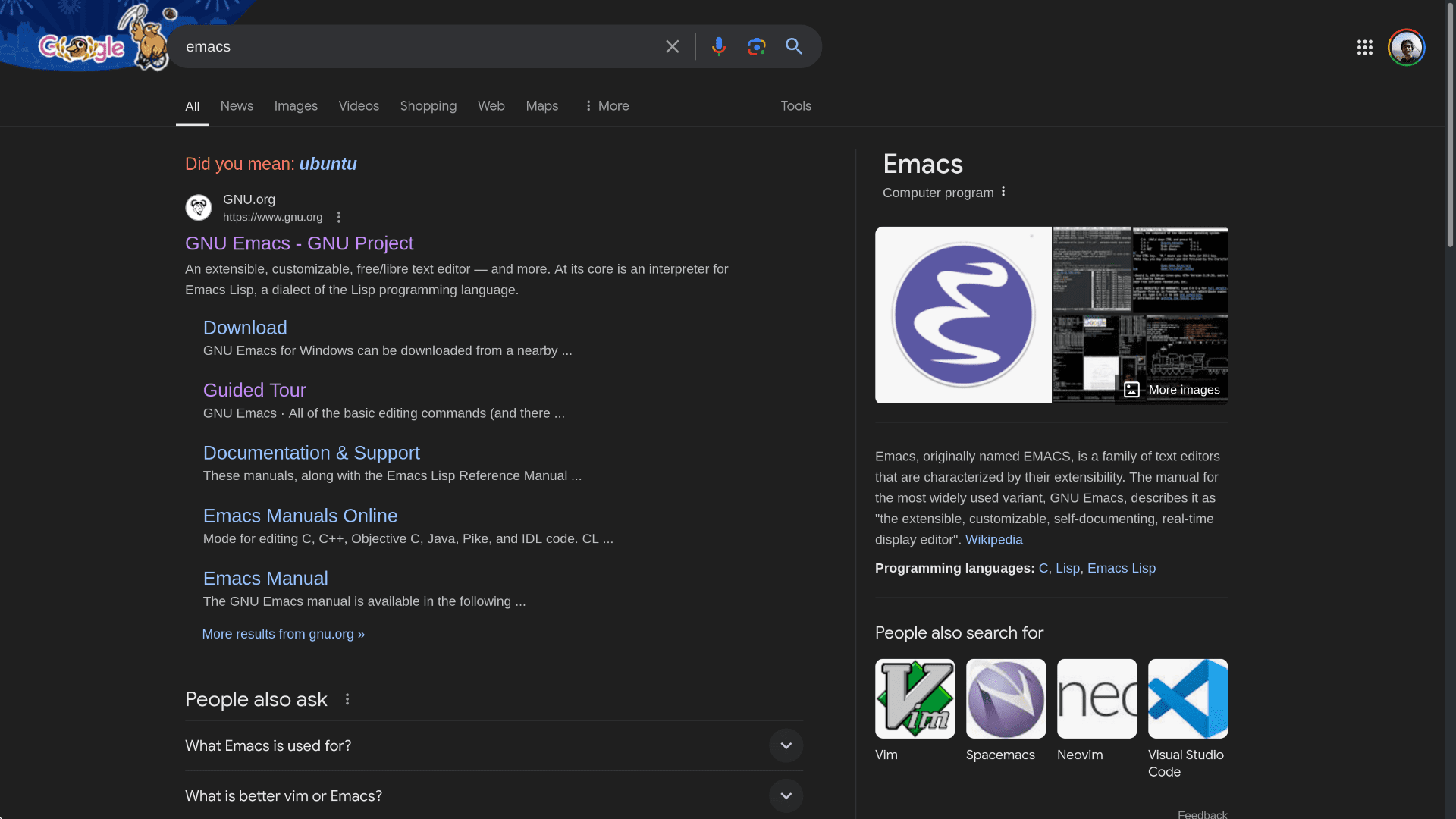Viewport: 1456px width, 819px height.
Task: Open the More search filters dropdown
Action: (x=607, y=106)
